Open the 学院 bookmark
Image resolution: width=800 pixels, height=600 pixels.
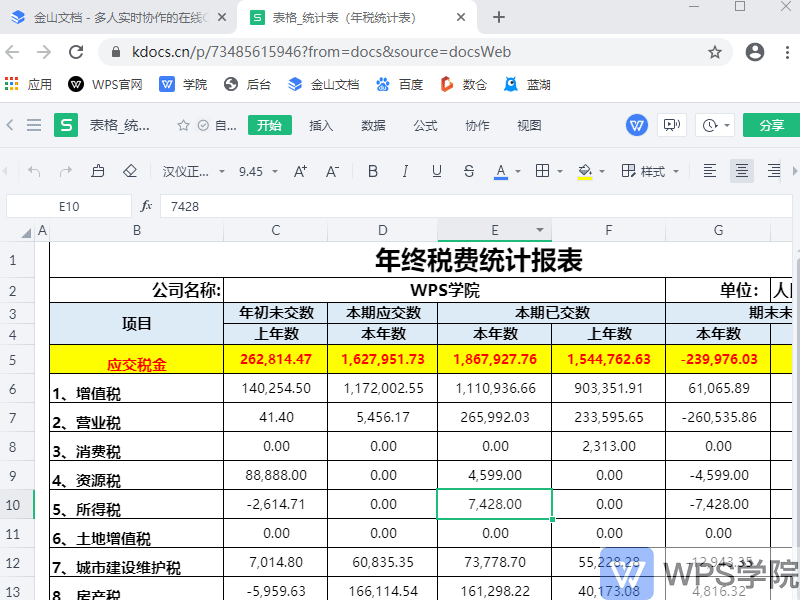click(x=183, y=84)
